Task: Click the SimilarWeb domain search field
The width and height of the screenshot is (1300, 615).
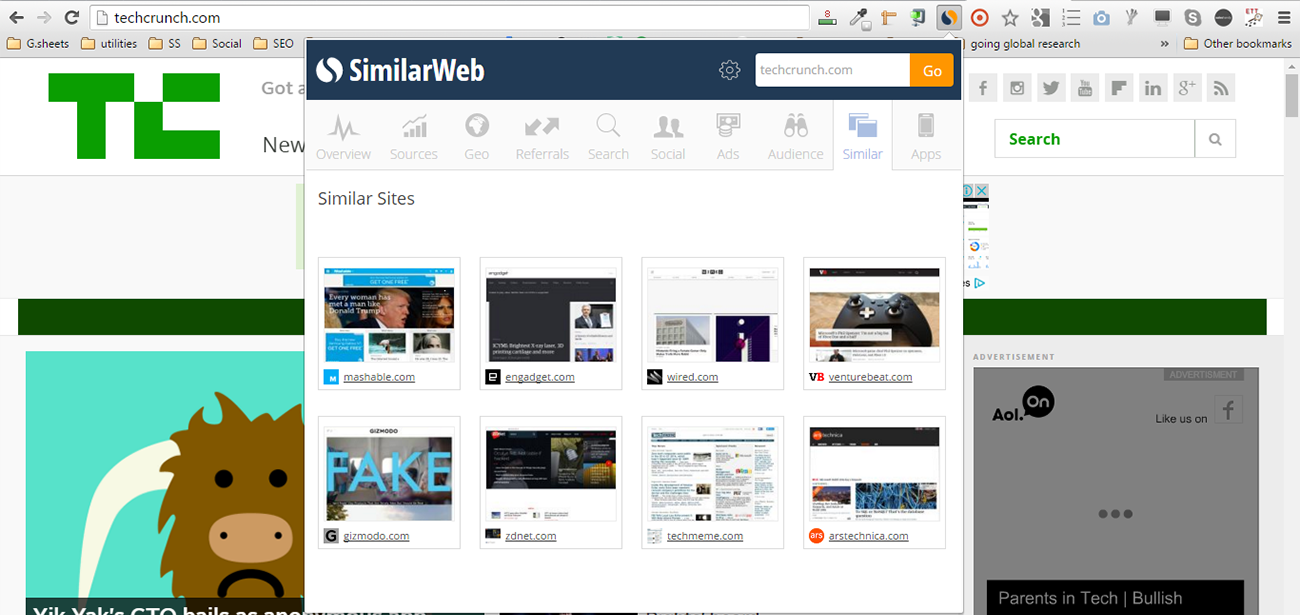Action: [x=832, y=70]
